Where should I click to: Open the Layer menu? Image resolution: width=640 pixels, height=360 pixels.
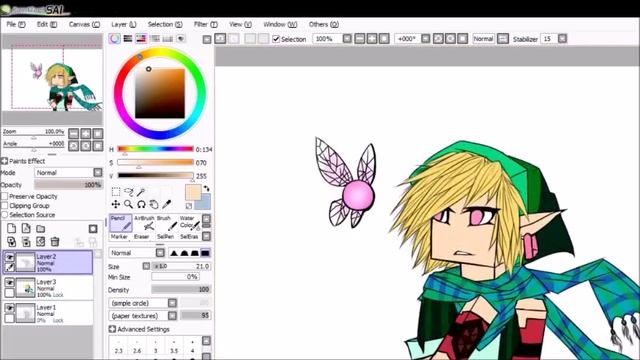point(124,24)
